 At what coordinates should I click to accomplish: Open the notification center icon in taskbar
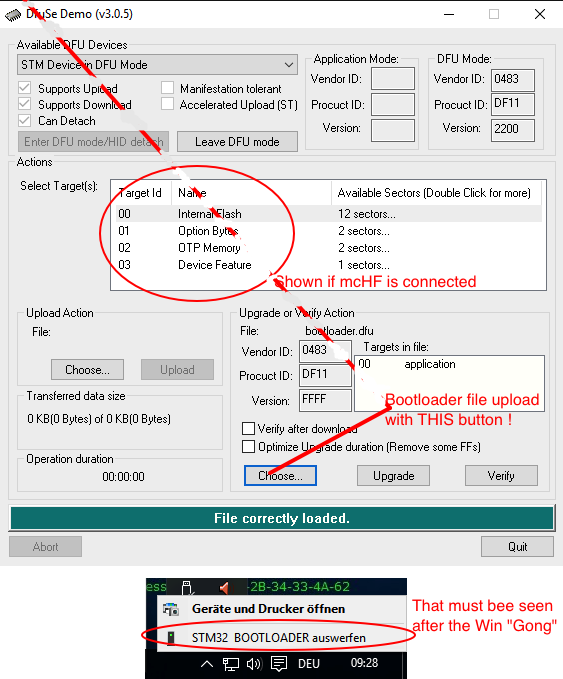[279, 663]
